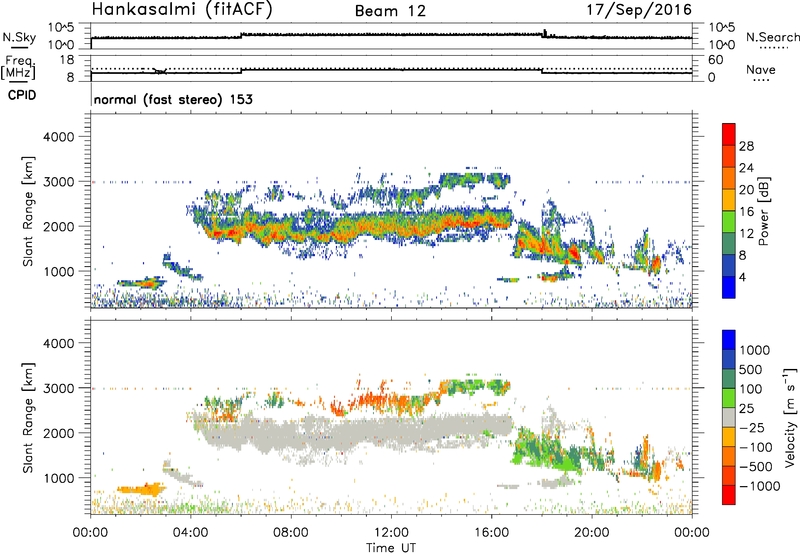Image resolution: width=800 pixels, height=554 pixels.
Task: Click the '-500' velocity colorbar tick
Action: (x=756, y=466)
